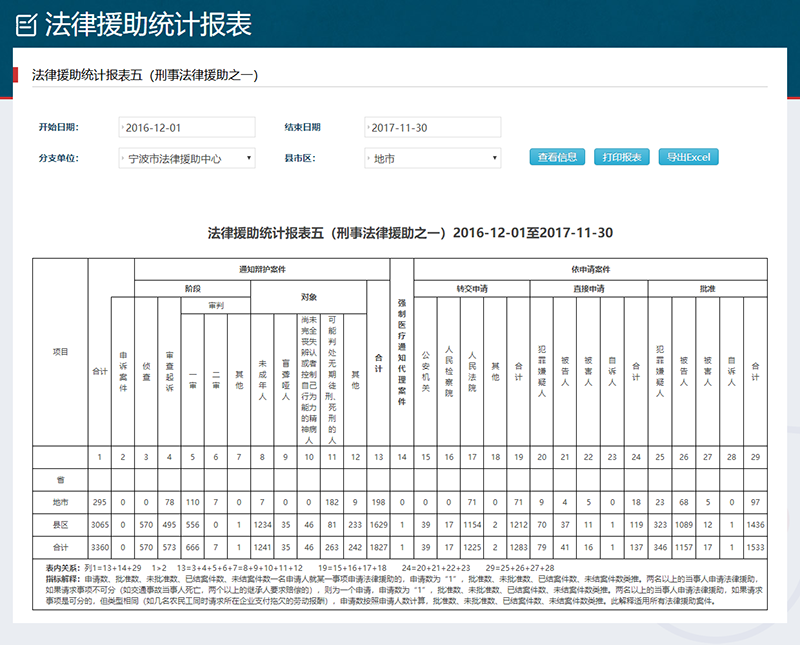Click value 1212 in 县区 row
This screenshot has width=800, height=645.
pos(518,525)
